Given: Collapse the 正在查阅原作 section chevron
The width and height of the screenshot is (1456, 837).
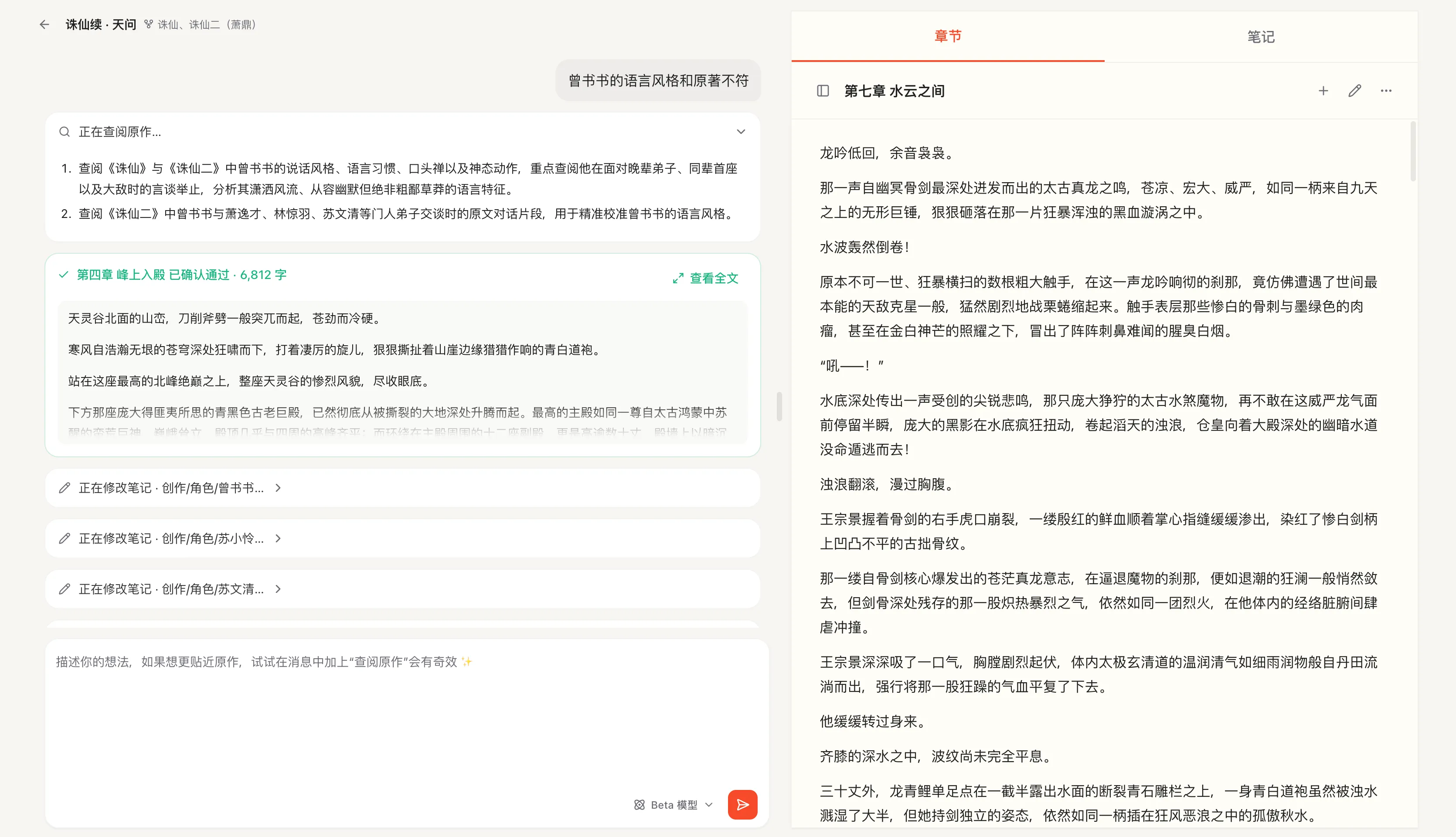Looking at the screenshot, I should click(741, 132).
